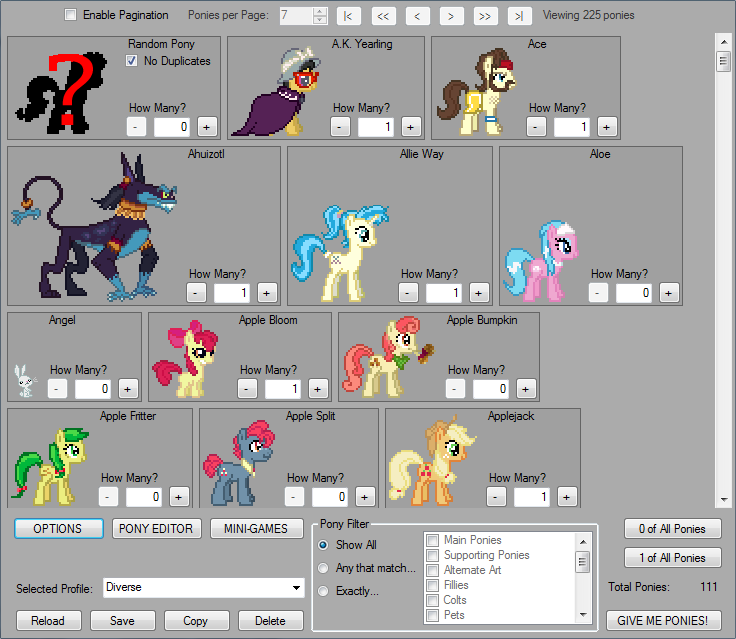Open the PONY EDITOR

point(156,529)
